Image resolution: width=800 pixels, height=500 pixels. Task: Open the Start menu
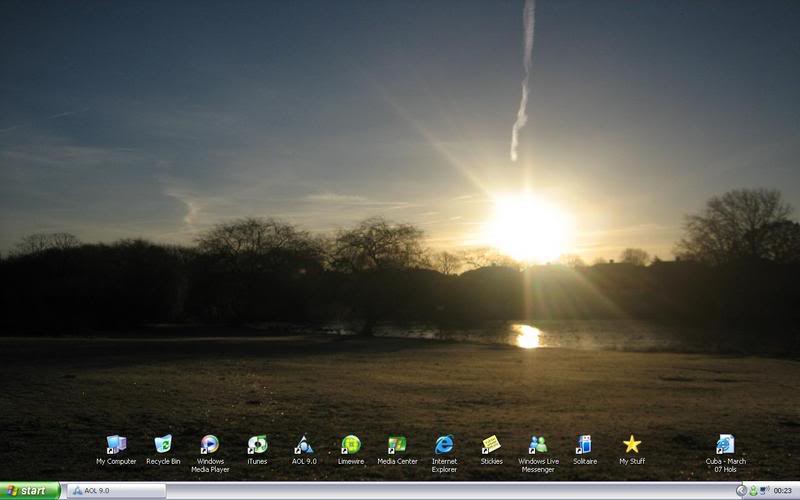30,491
